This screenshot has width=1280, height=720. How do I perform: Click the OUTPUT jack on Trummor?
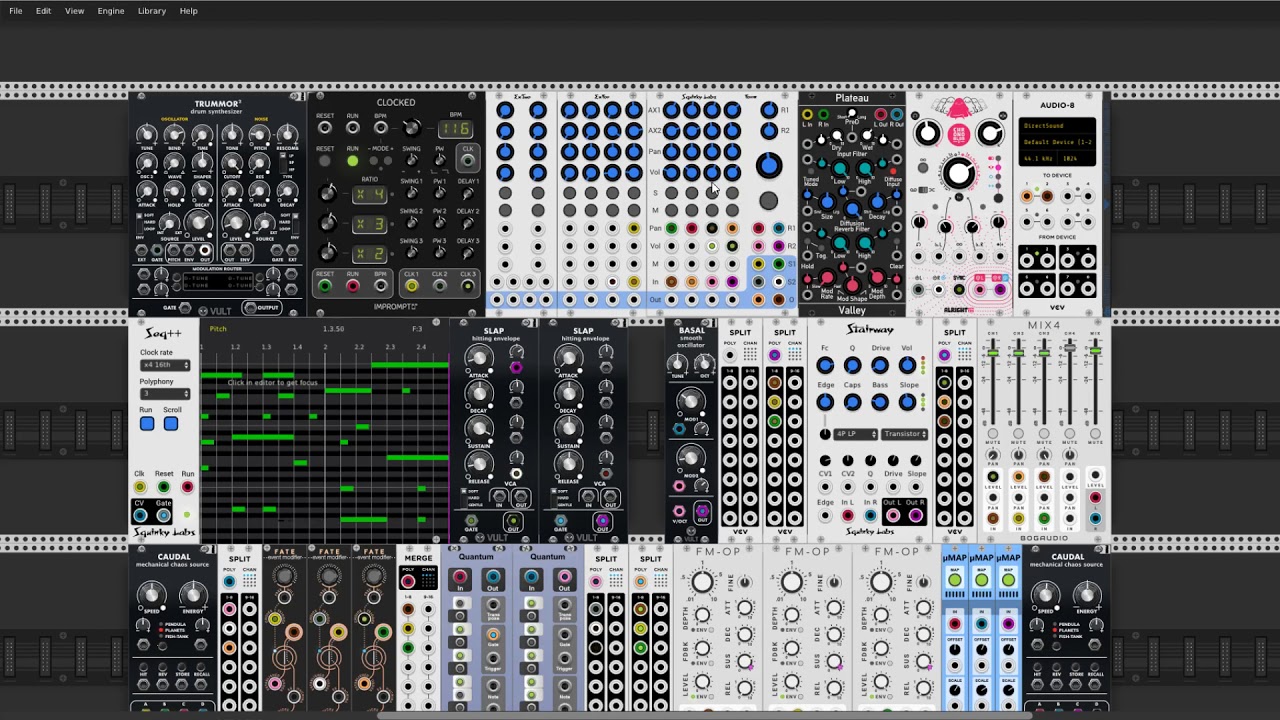click(x=249, y=308)
